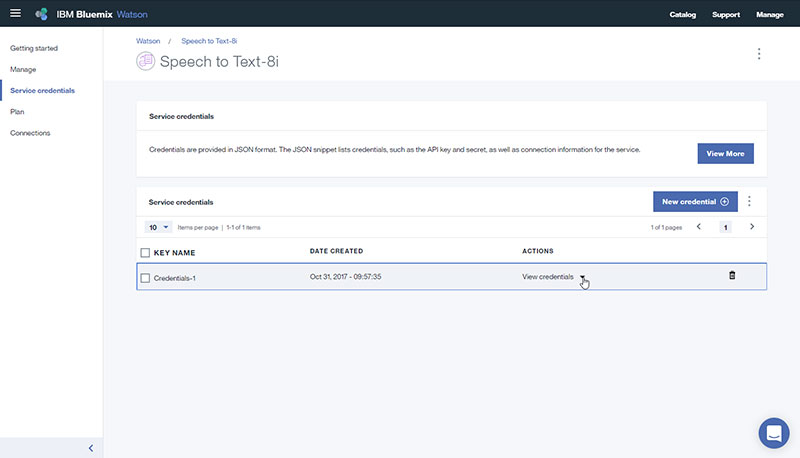Screen dimensions: 800x458
Task: Click the Oct 31, 2017 date cell
Action: coord(345,276)
